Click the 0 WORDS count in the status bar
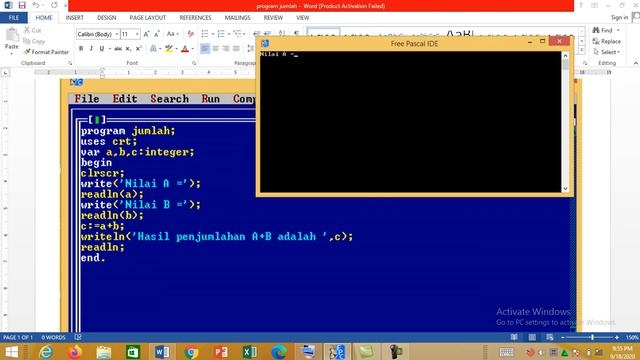The height and width of the screenshot is (360, 640). point(53,337)
